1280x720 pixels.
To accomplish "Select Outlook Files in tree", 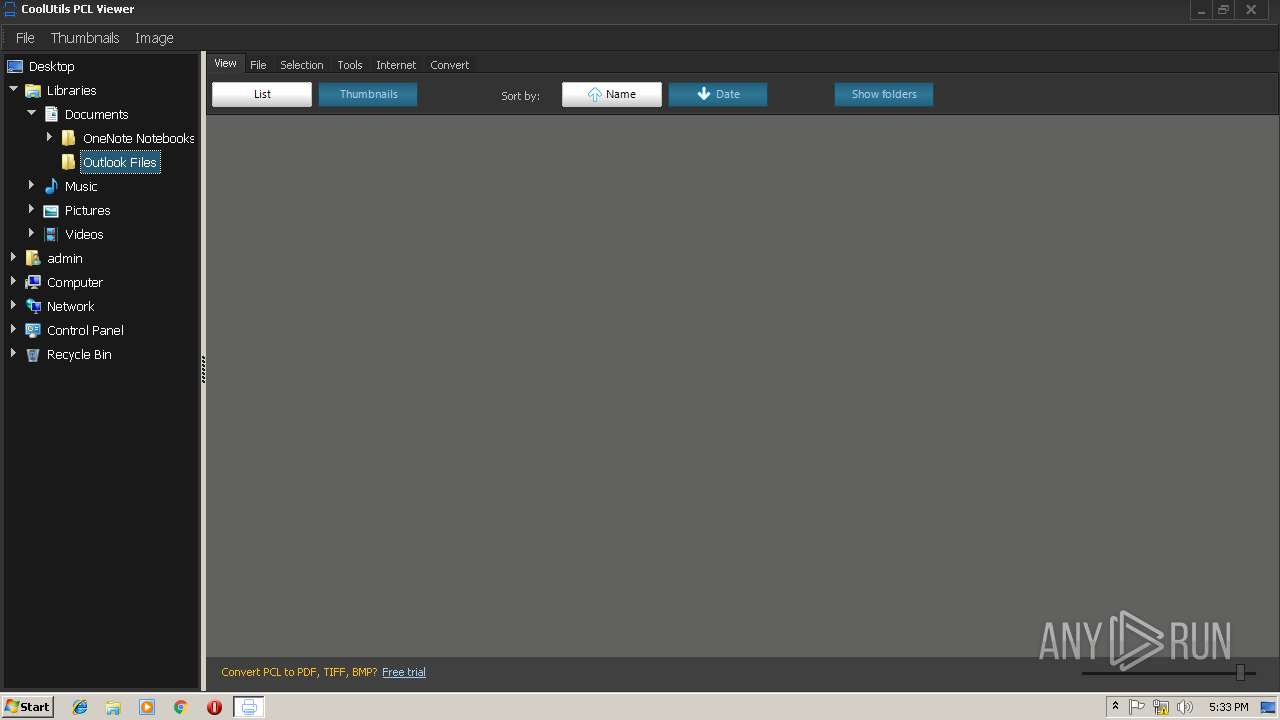I will [120, 162].
